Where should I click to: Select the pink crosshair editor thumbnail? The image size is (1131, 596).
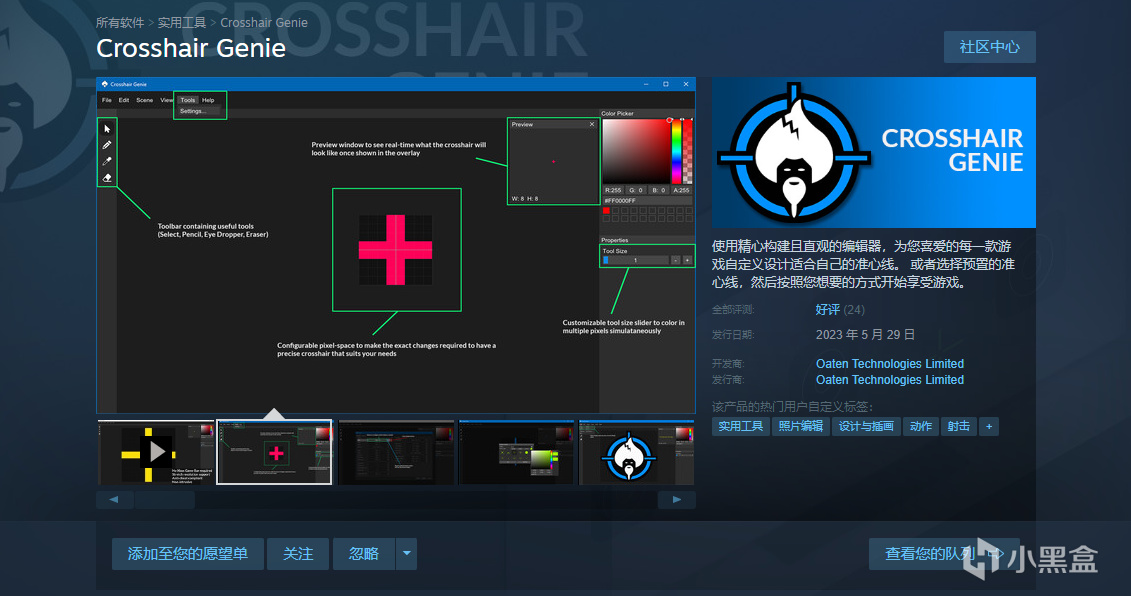(x=274, y=452)
